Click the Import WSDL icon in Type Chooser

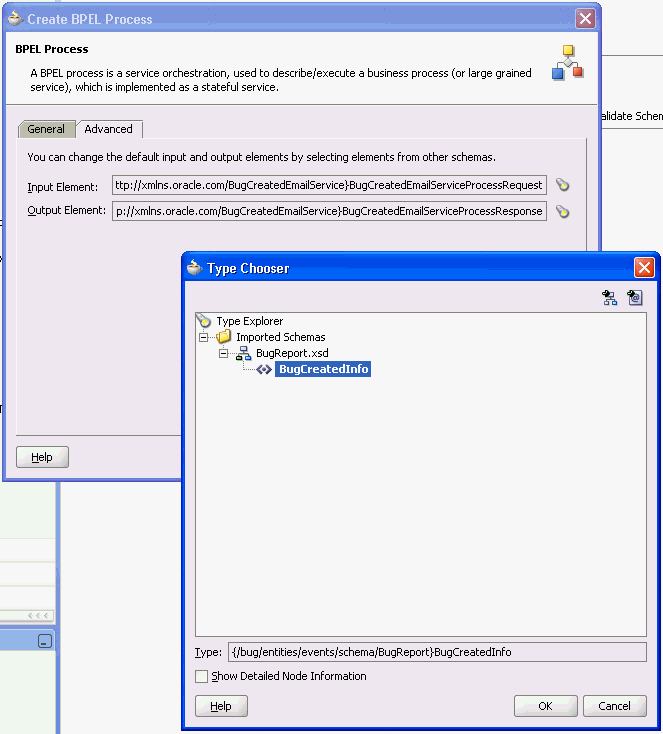[x=635, y=298]
